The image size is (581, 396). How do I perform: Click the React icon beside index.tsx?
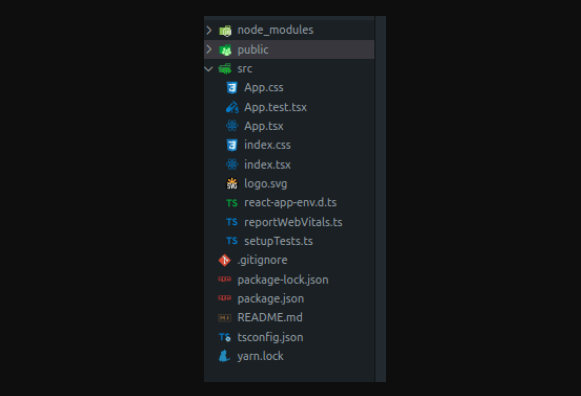point(232,164)
